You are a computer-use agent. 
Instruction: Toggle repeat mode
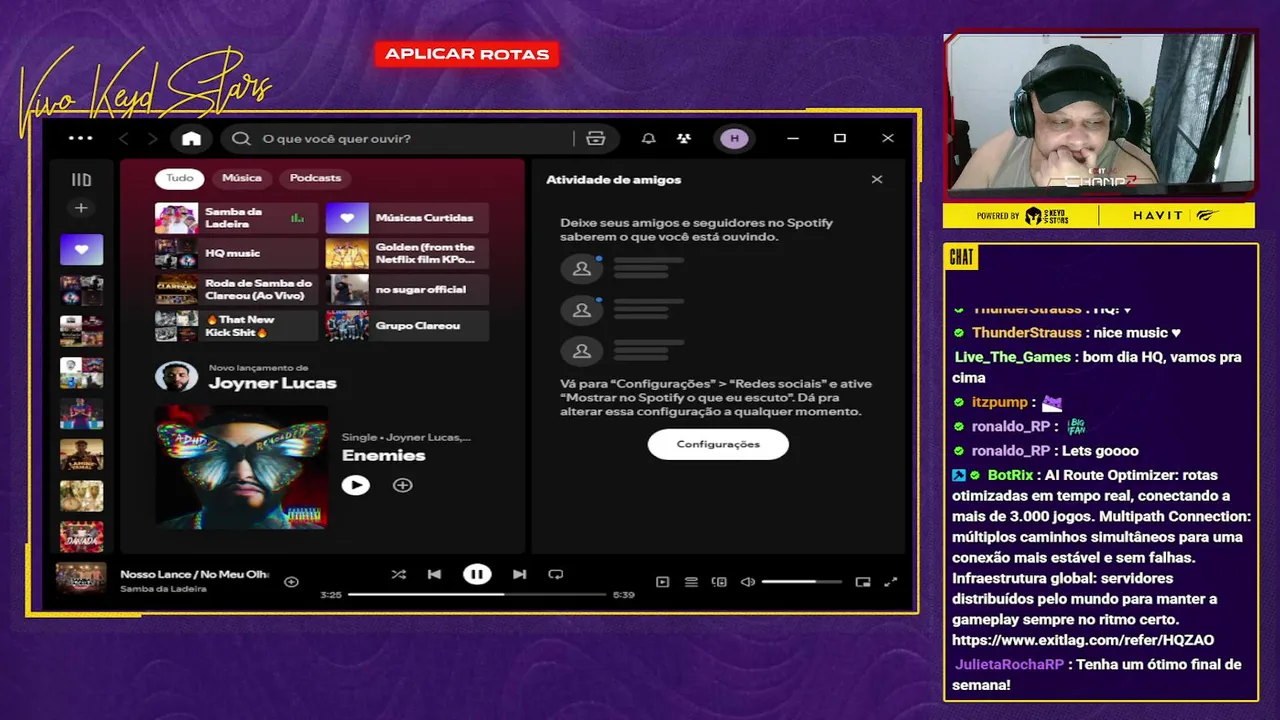pyautogui.click(x=556, y=574)
